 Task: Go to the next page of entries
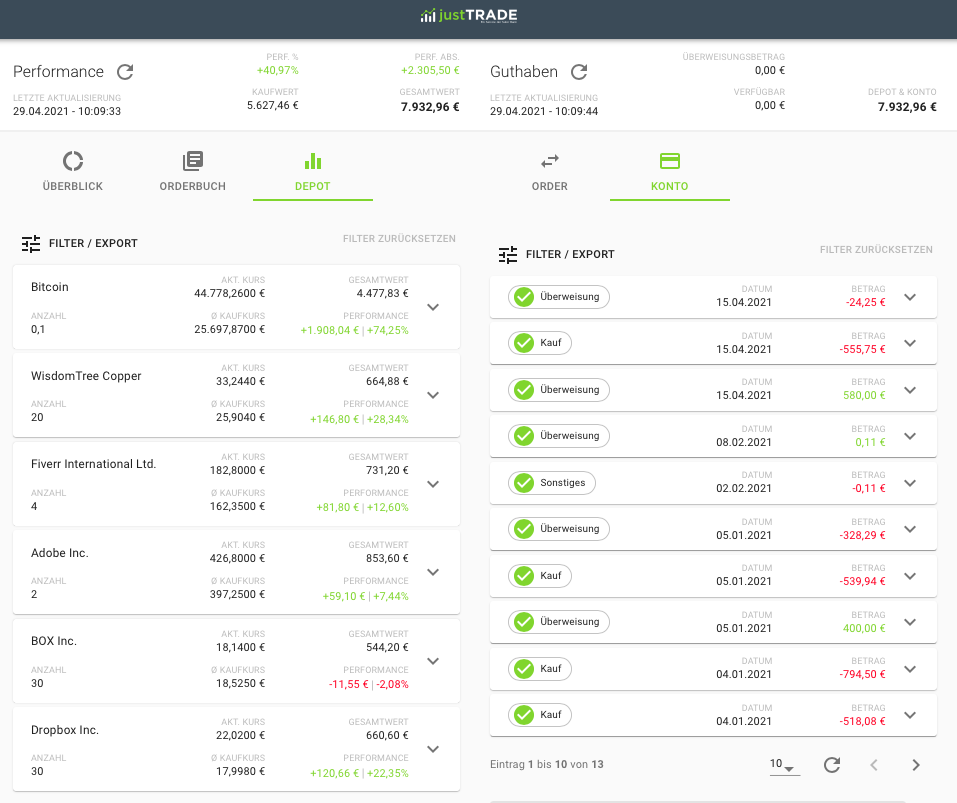pyautogui.click(x=915, y=765)
